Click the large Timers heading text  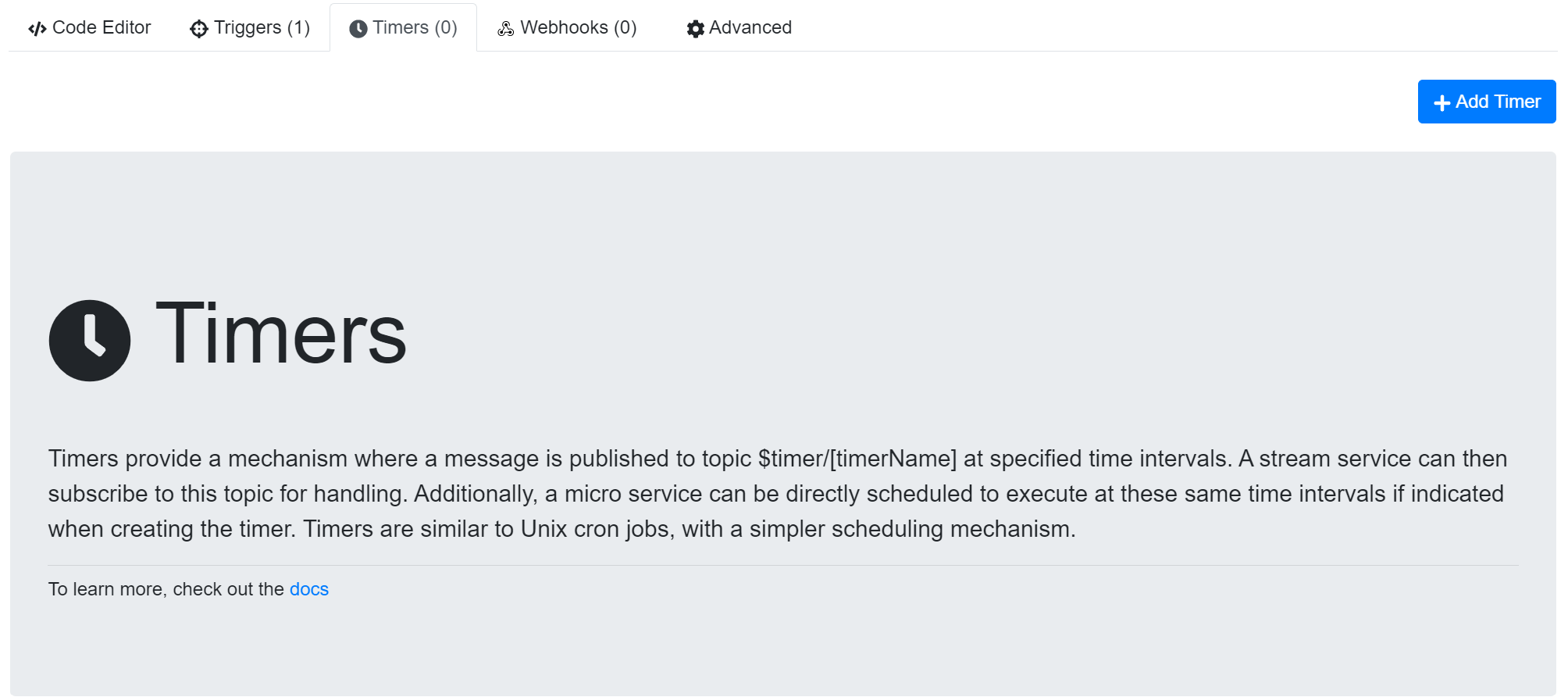tap(281, 334)
